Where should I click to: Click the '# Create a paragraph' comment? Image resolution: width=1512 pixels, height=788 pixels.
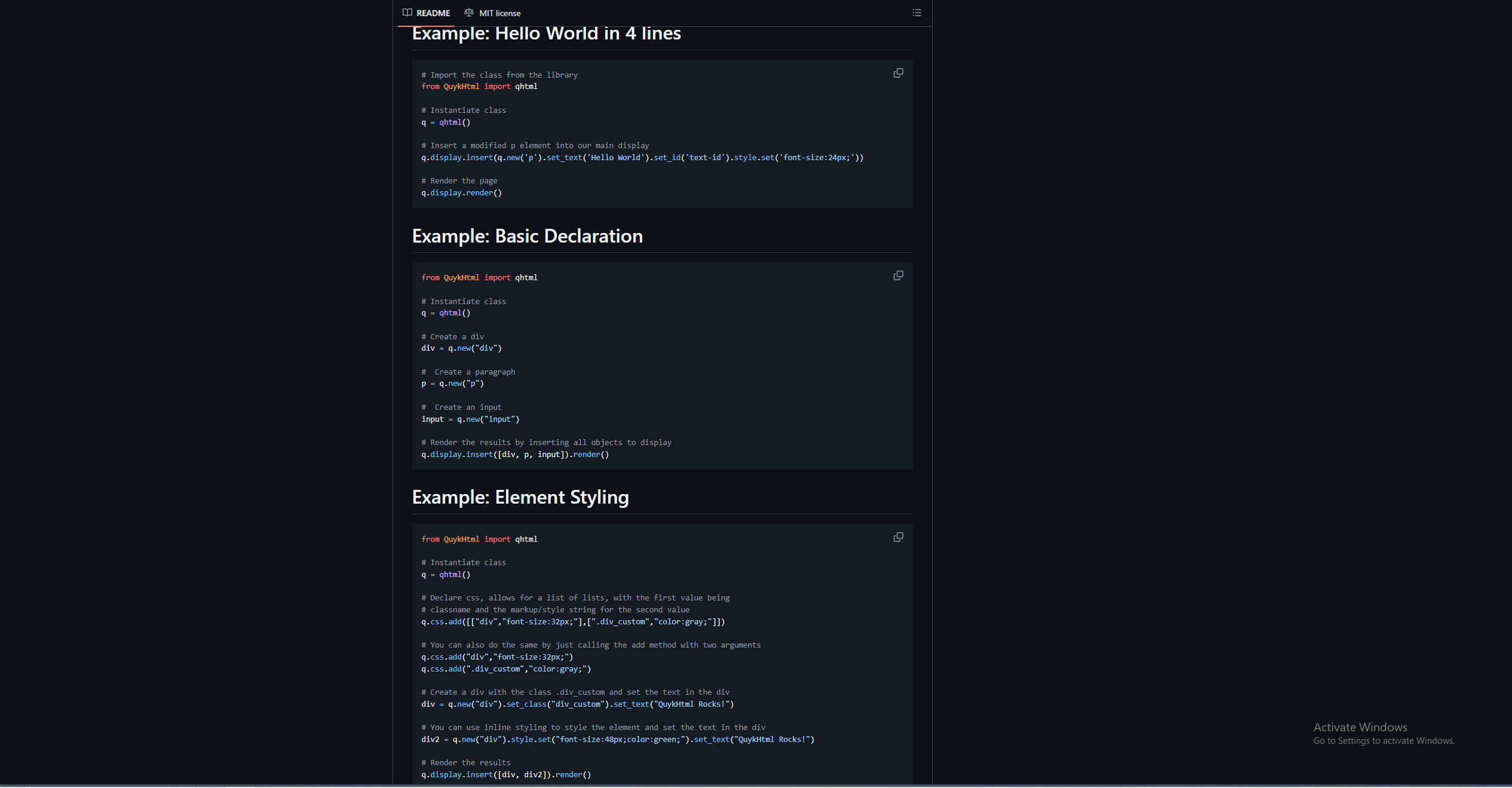click(x=468, y=372)
